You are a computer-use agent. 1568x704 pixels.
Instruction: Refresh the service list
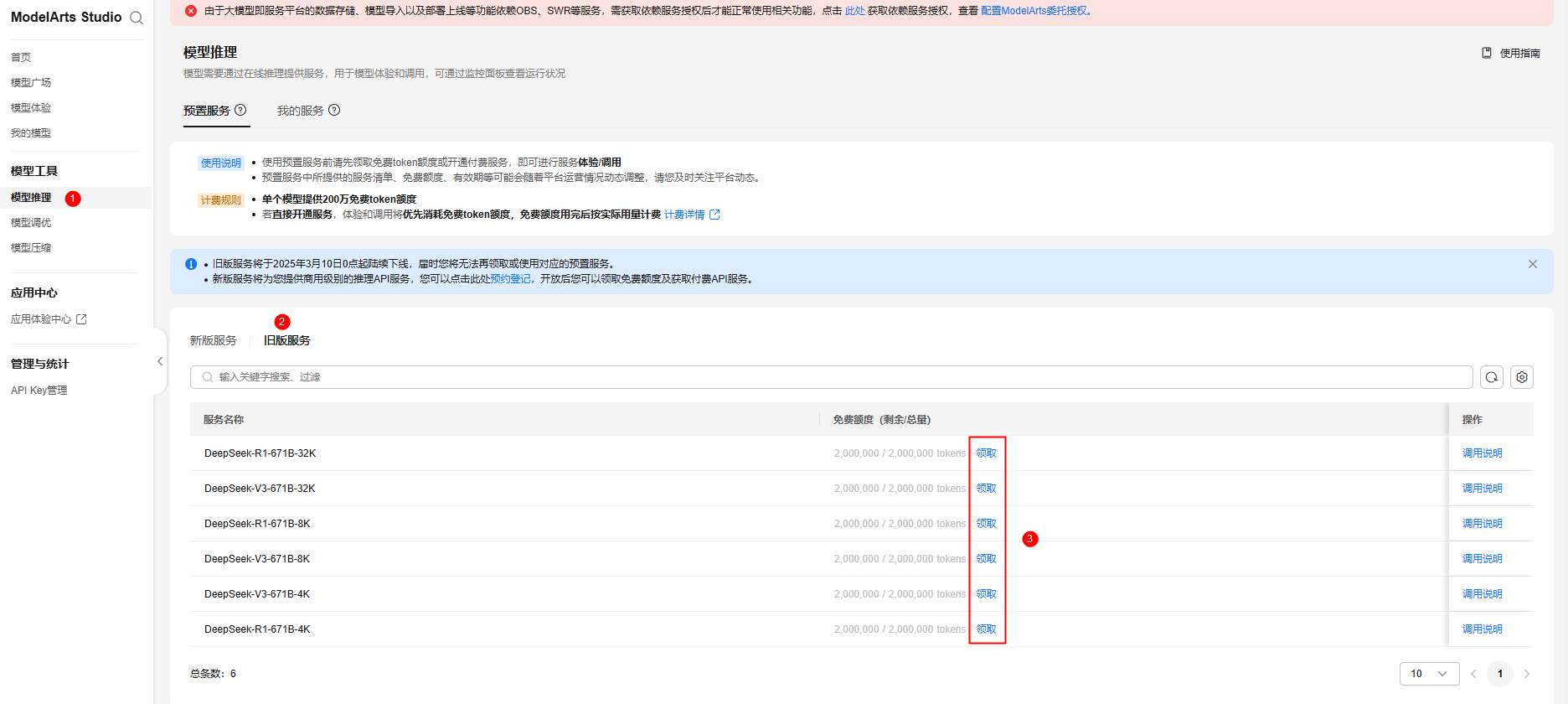(1492, 377)
